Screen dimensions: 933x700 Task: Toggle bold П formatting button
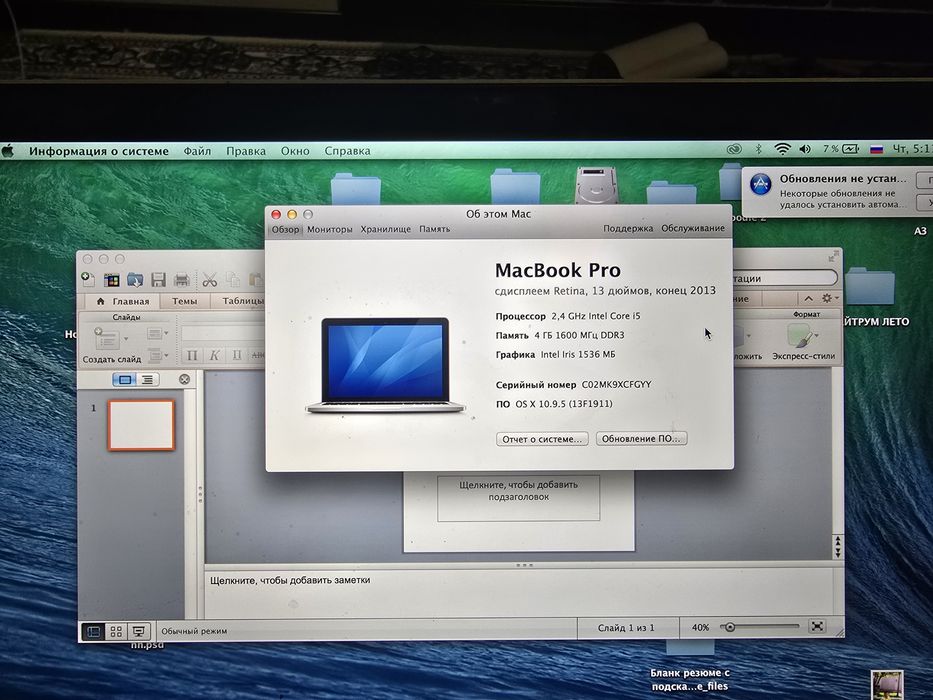pos(192,355)
